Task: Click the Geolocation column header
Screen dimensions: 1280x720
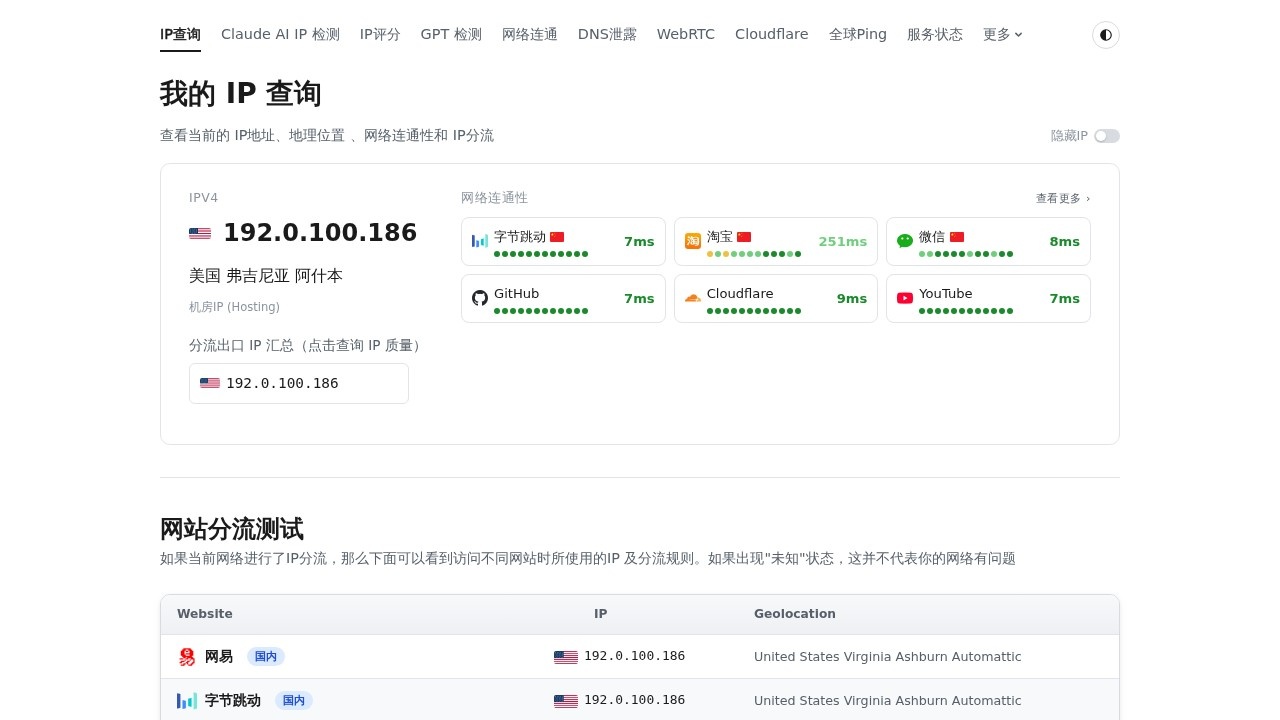Action: [x=795, y=614]
